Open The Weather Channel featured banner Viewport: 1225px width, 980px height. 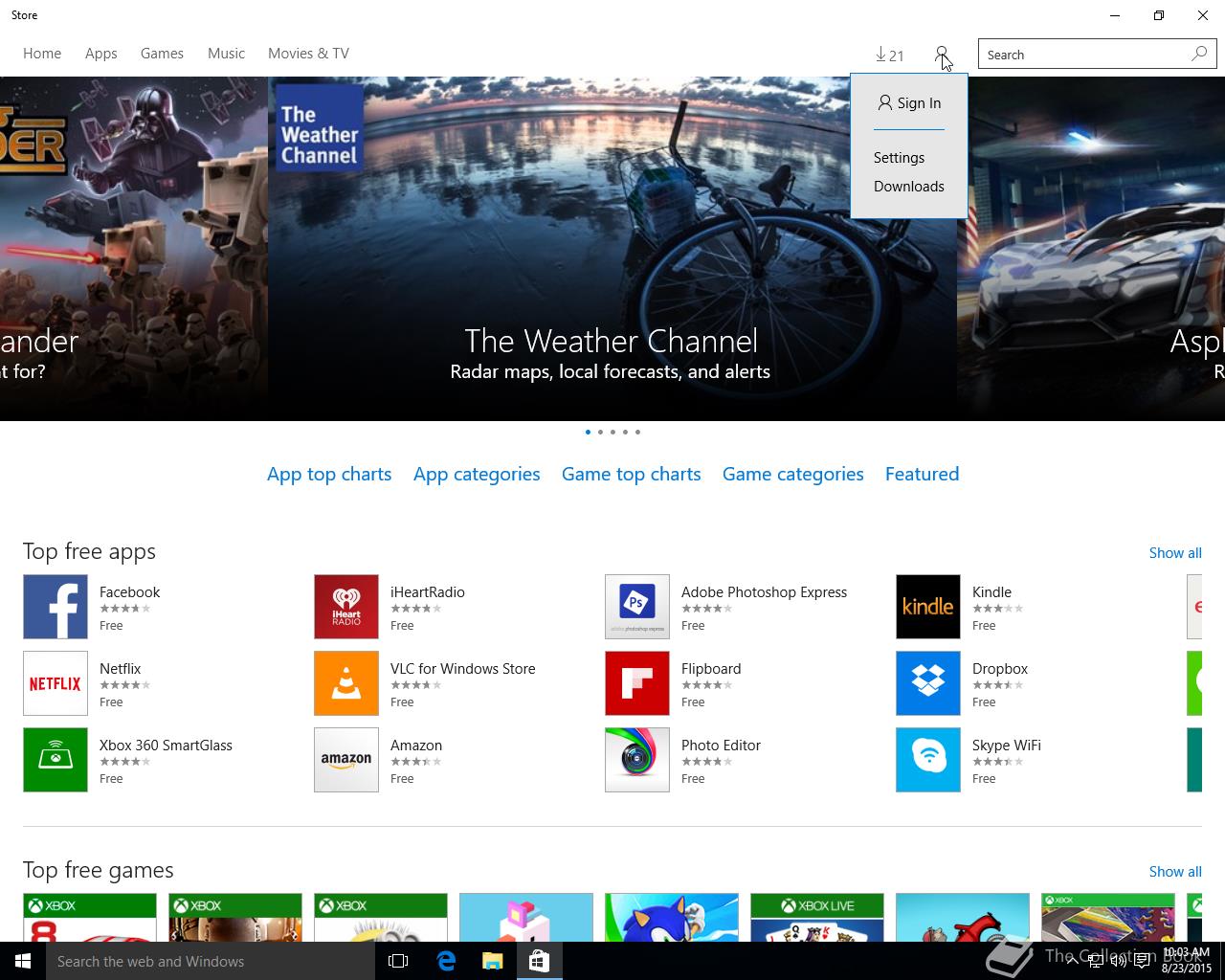612,249
